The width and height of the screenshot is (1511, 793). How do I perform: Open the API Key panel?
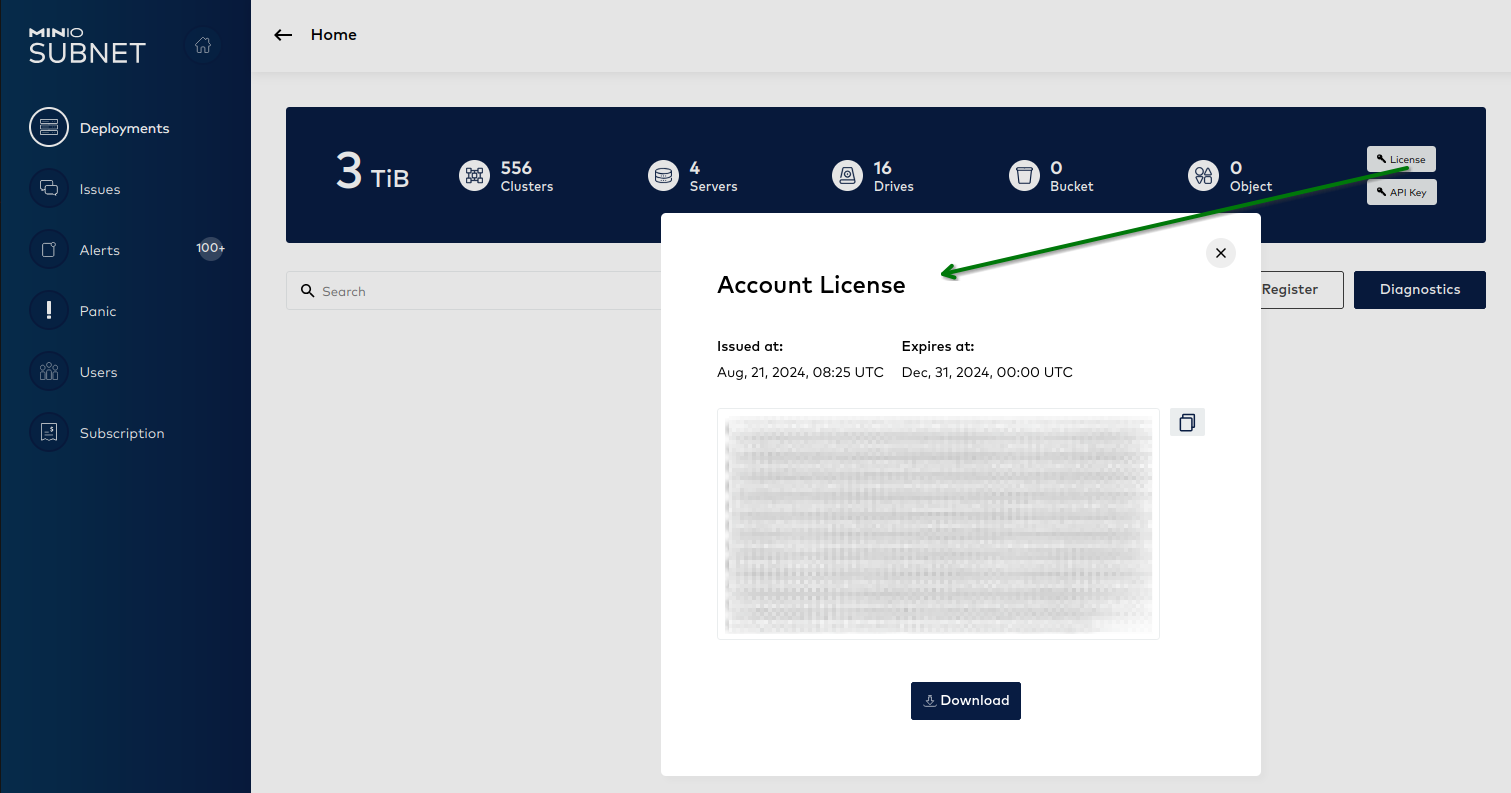pyautogui.click(x=1401, y=192)
